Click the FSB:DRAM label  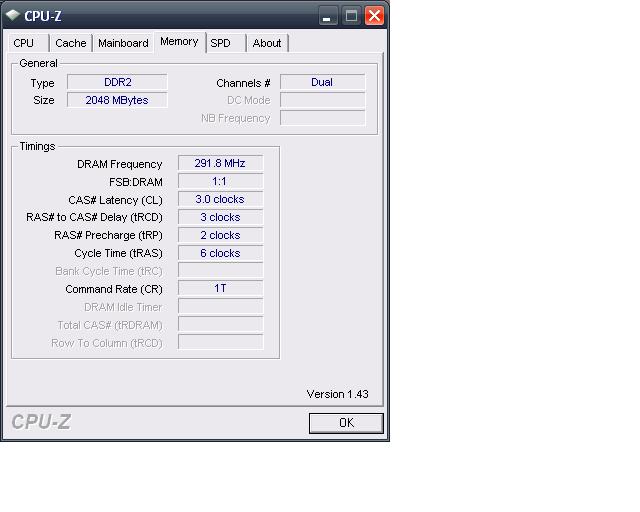coord(136,182)
